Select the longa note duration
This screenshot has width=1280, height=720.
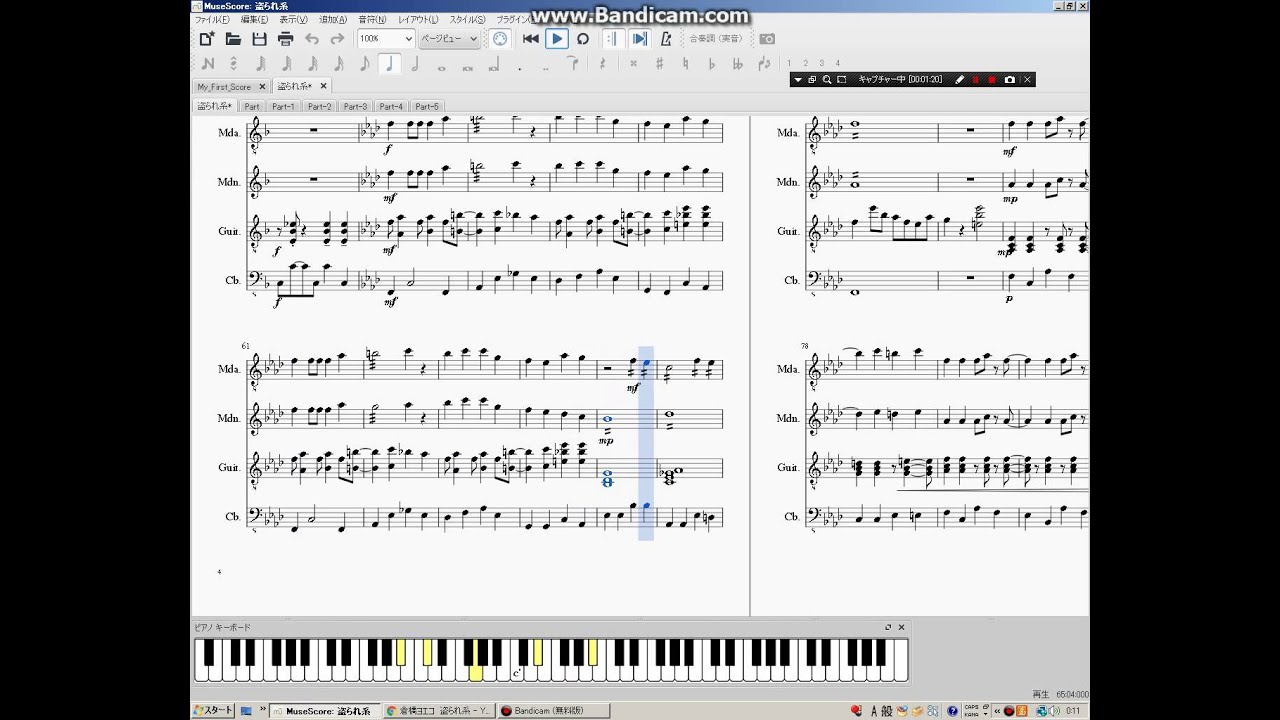[x=494, y=64]
